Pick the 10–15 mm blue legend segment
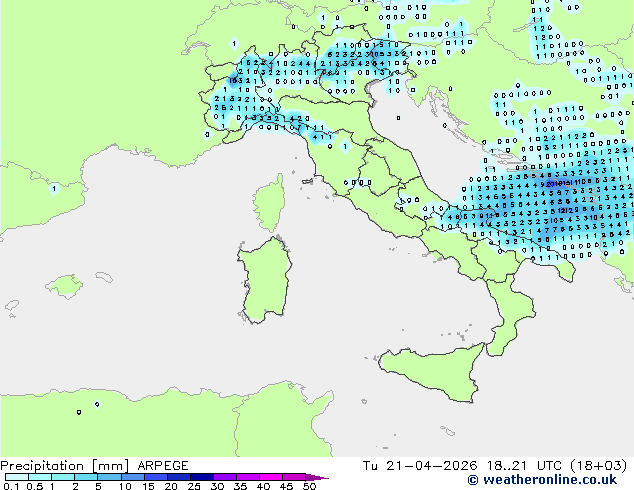 click(x=132, y=477)
